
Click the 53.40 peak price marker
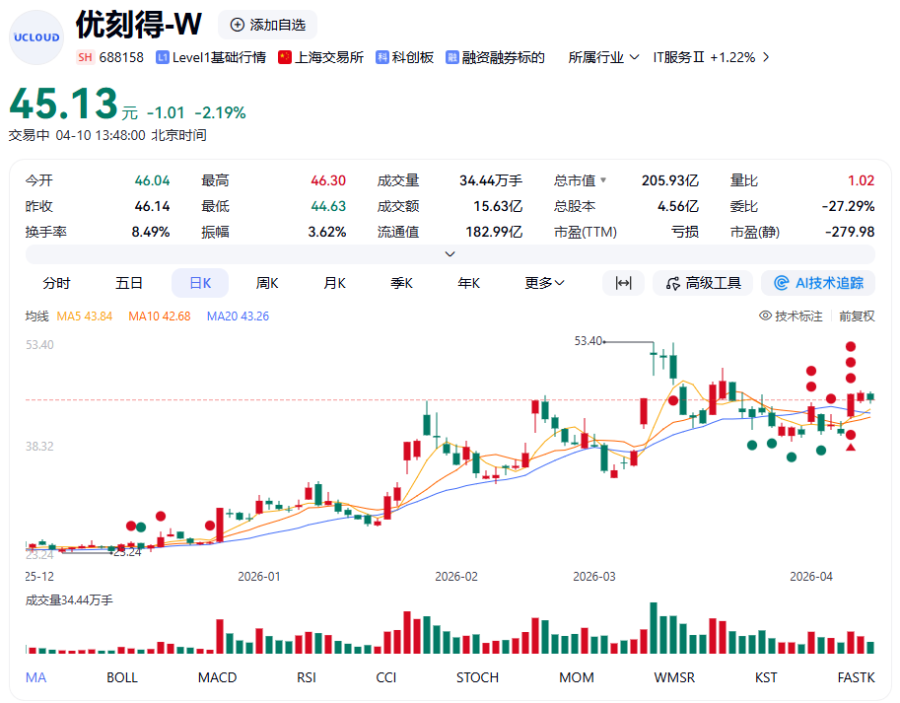(589, 341)
